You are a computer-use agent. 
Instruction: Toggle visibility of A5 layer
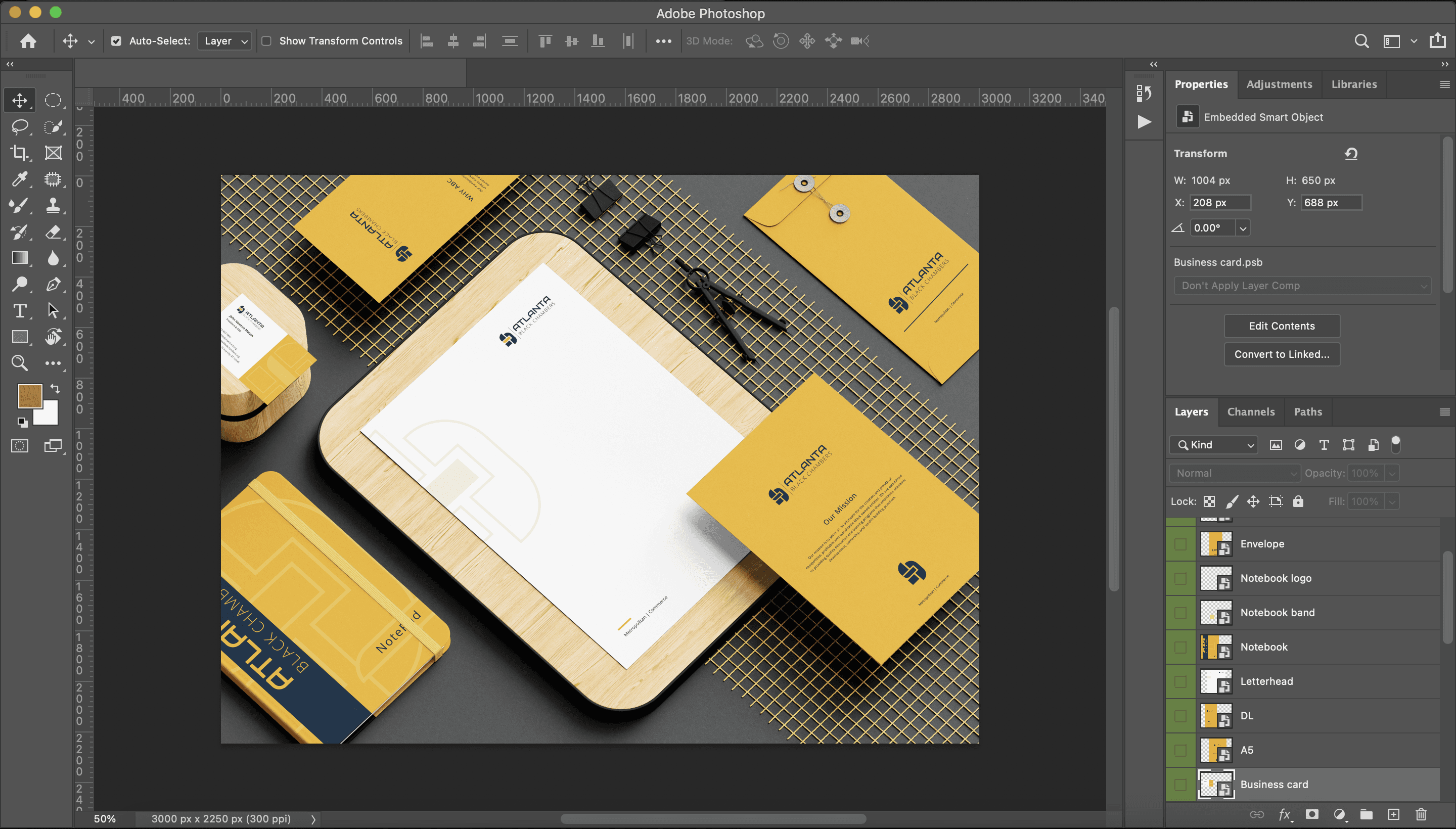[1180, 750]
